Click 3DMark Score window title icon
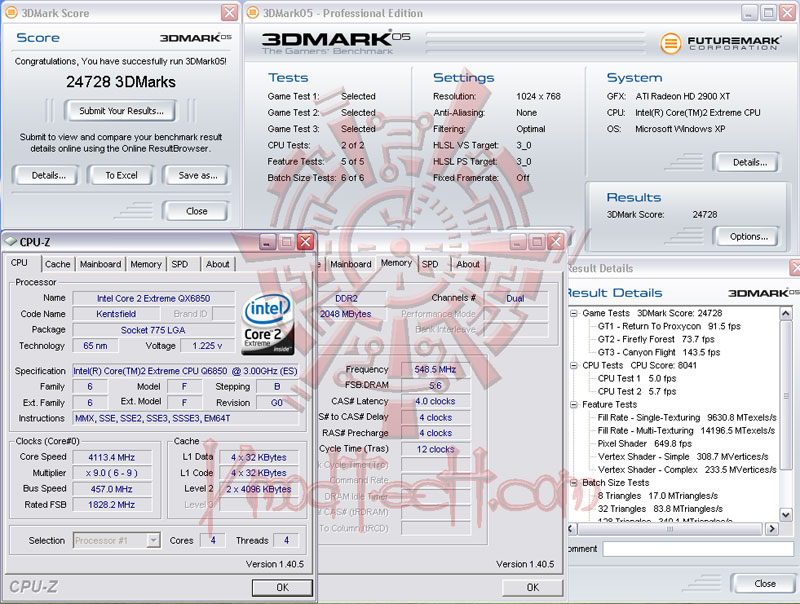This screenshot has width=800, height=604. point(11,13)
